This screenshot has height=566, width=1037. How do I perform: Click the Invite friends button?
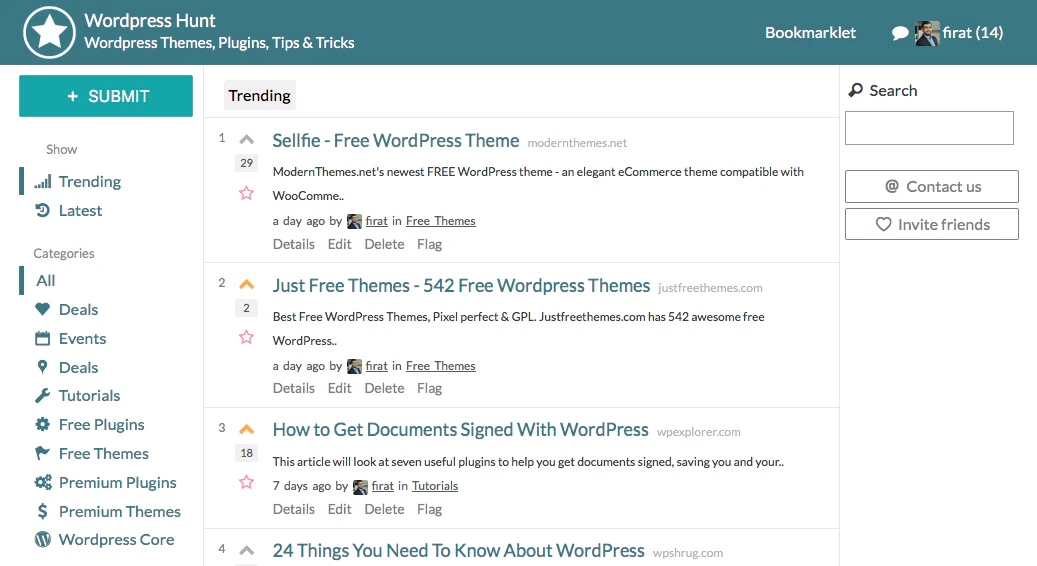932,224
